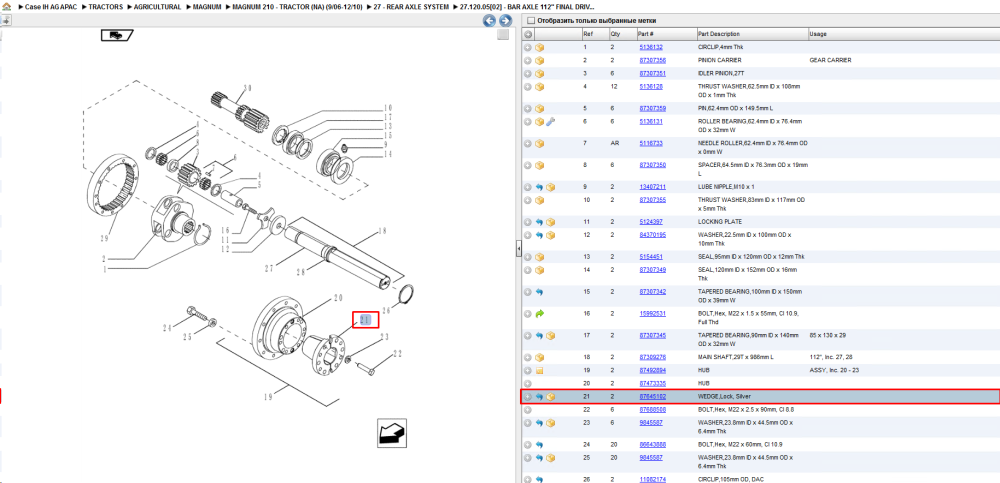Click package icon on ref 12 WASHER row
The height and width of the screenshot is (483, 1000).
pos(551,235)
